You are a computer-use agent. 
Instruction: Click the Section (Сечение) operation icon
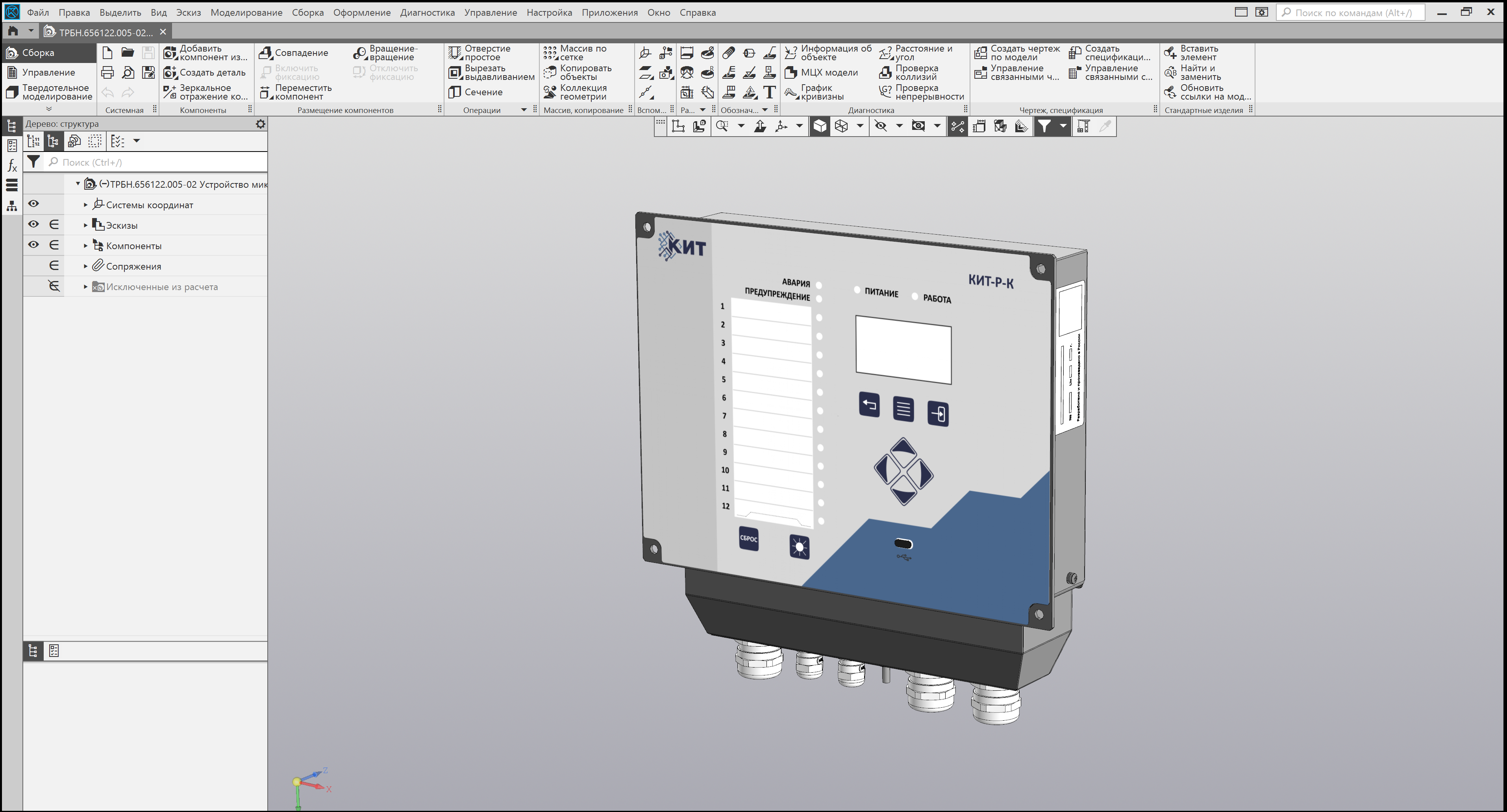pos(455,92)
